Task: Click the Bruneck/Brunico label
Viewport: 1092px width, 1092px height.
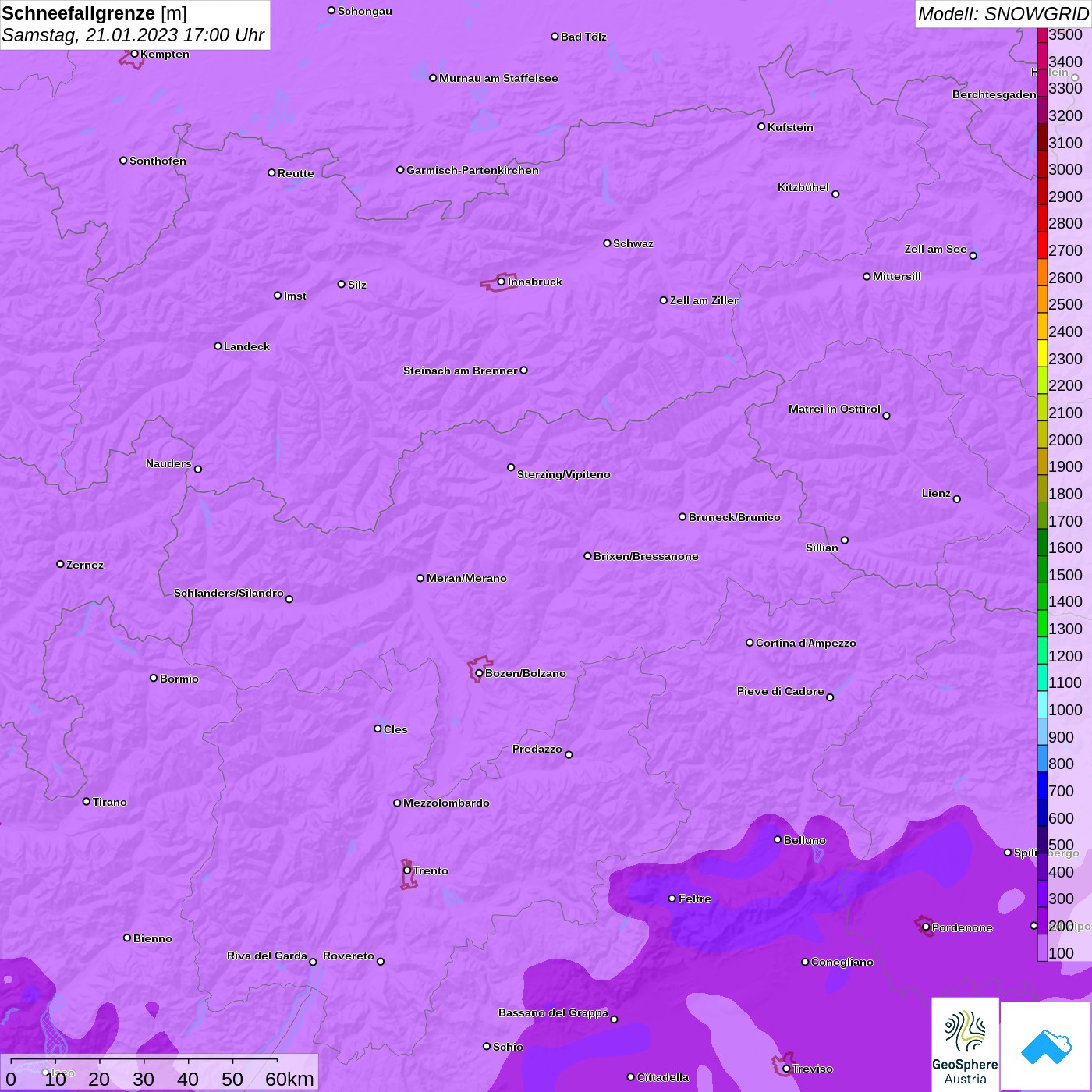Action: click(734, 517)
